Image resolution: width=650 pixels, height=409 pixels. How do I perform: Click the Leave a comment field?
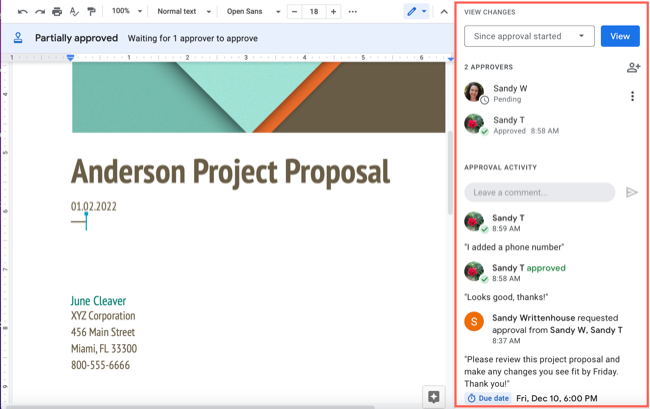(x=539, y=192)
